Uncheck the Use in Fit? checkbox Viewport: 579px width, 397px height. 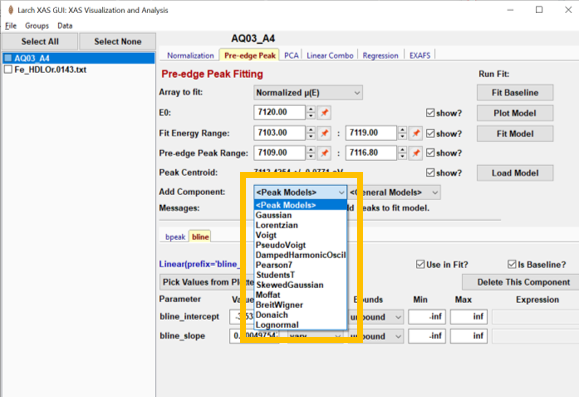pyautogui.click(x=420, y=264)
